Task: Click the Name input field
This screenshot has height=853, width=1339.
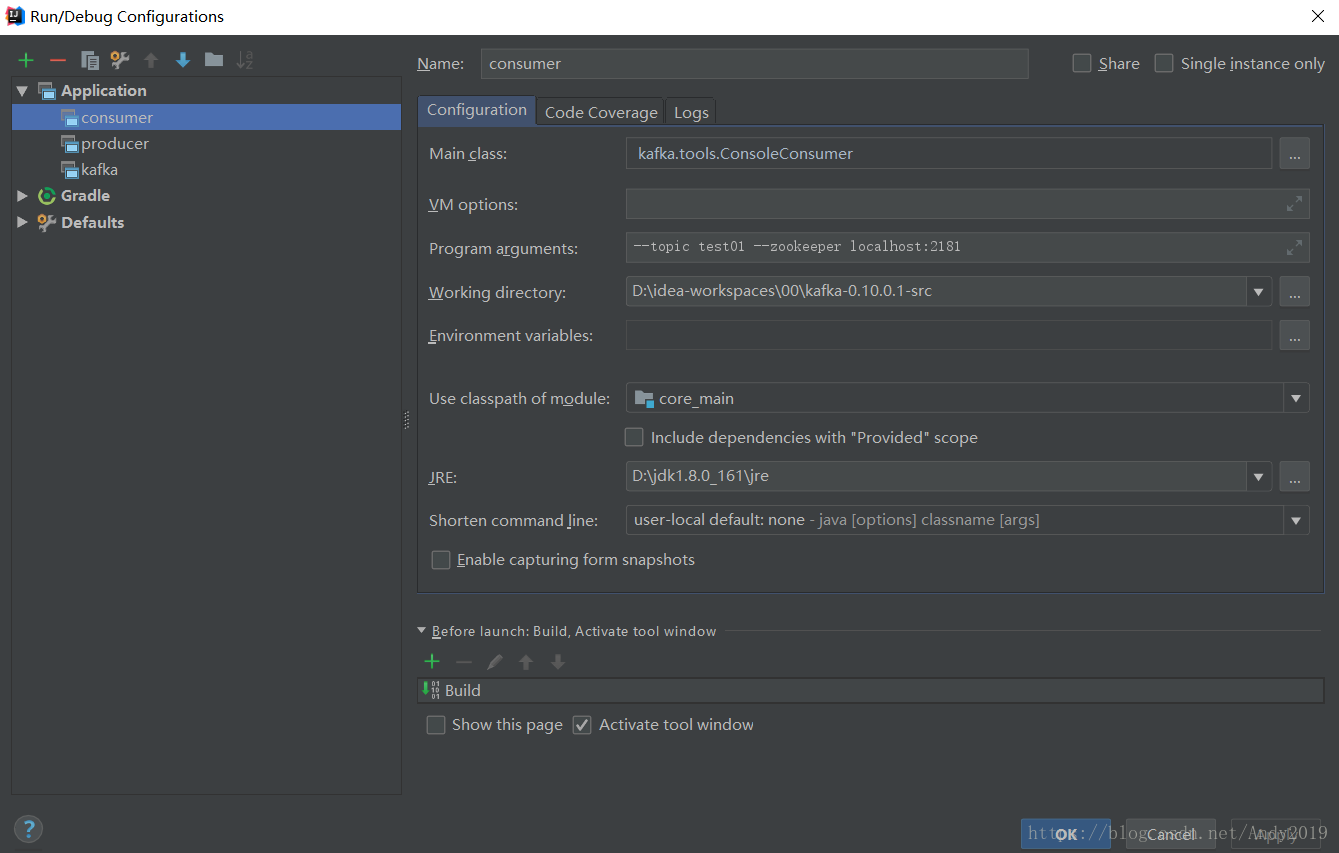Action: click(754, 63)
